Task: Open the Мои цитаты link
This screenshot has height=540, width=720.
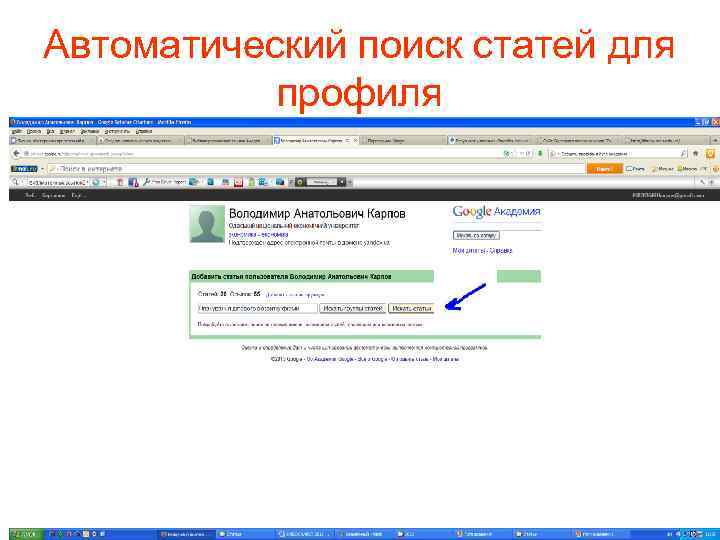Action: tap(469, 250)
